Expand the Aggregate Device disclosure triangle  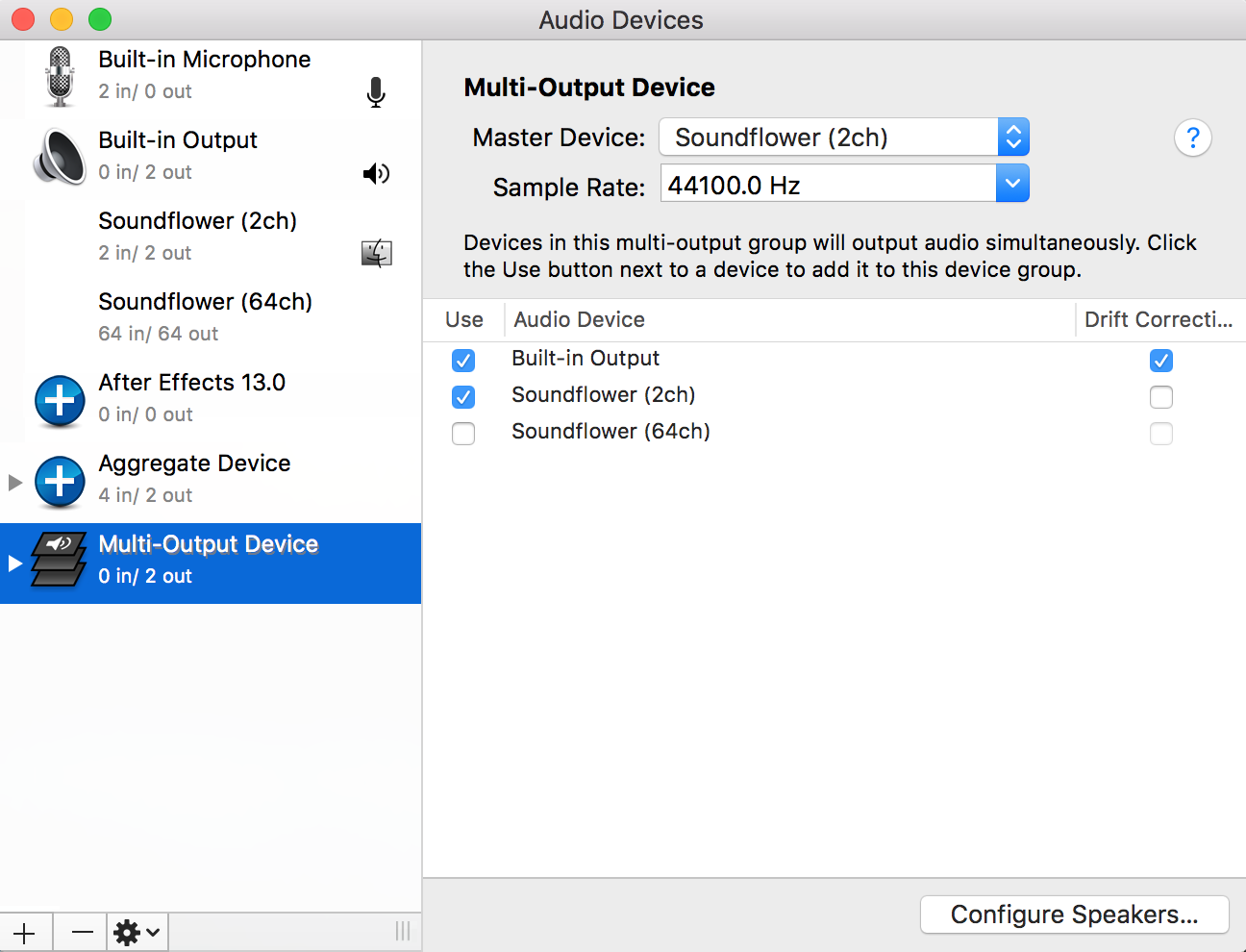click(x=14, y=482)
